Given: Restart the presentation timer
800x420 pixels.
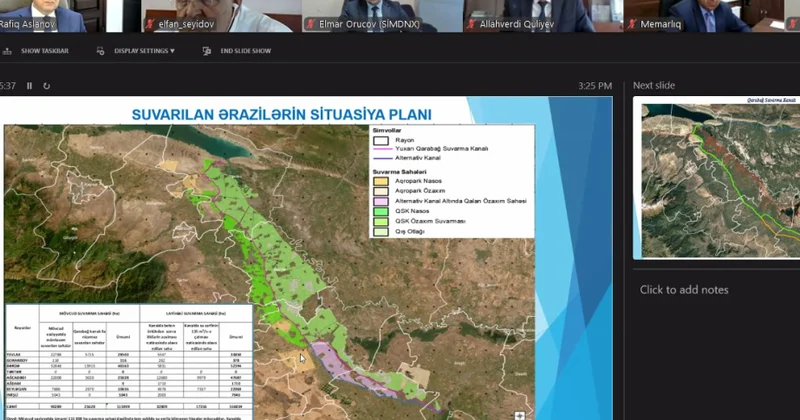Looking at the screenshot, I should tap(44, 86).
